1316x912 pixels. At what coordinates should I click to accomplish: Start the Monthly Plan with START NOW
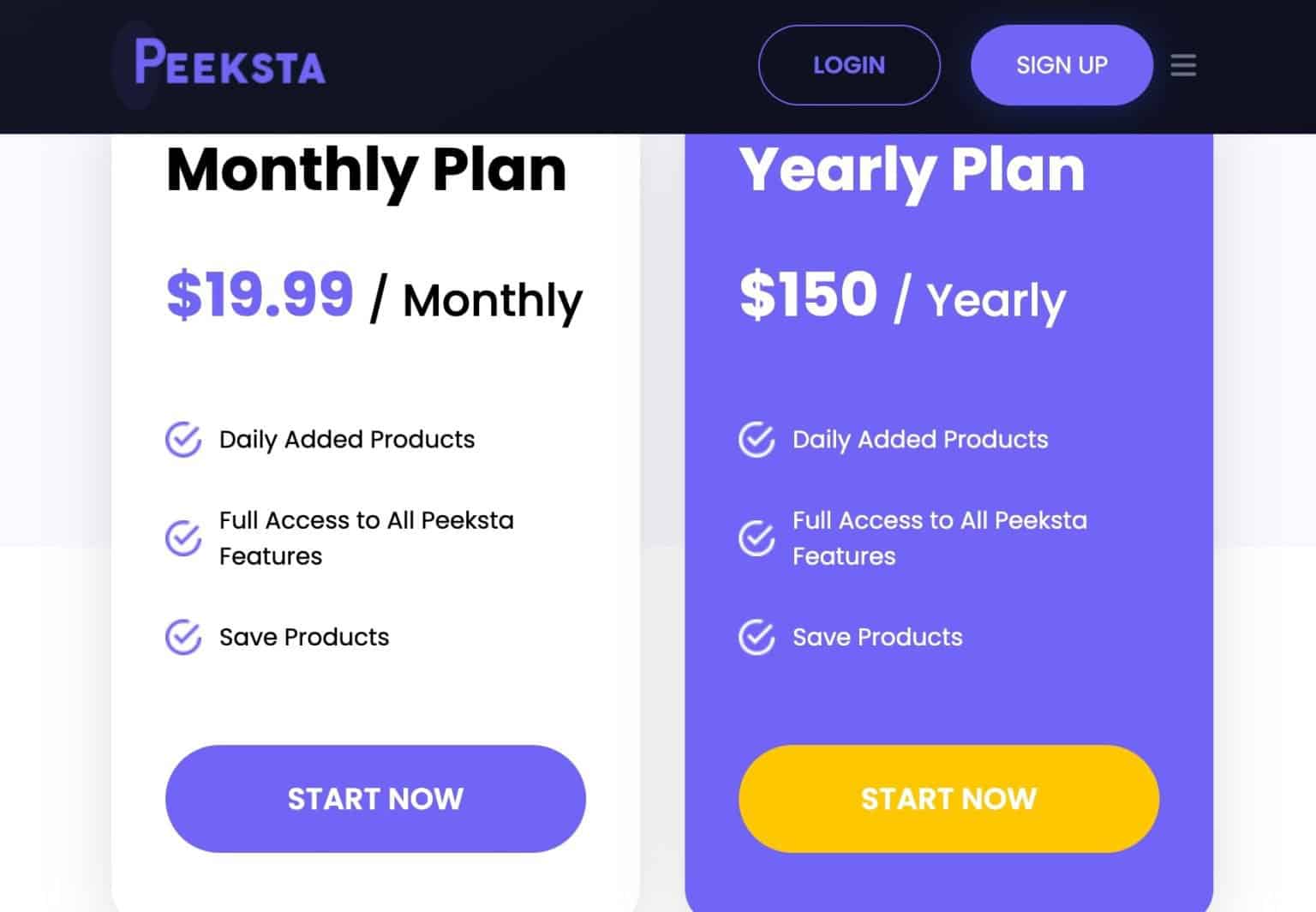click(375, 798)
